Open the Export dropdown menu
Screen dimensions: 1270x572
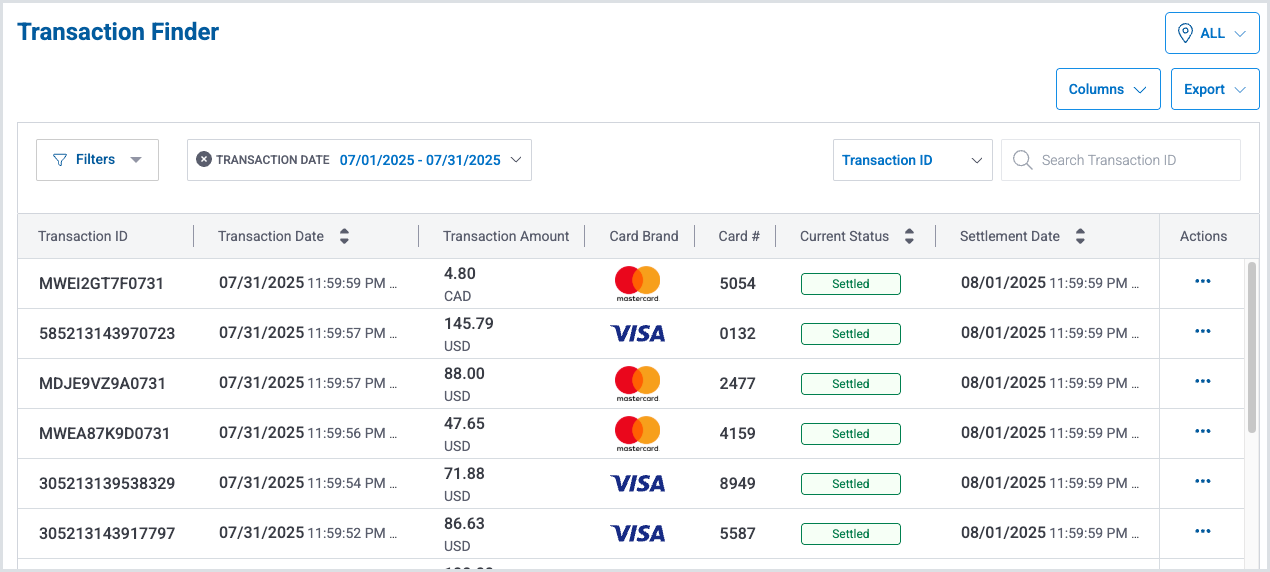pyautogui.click(x=1214, y=89)
